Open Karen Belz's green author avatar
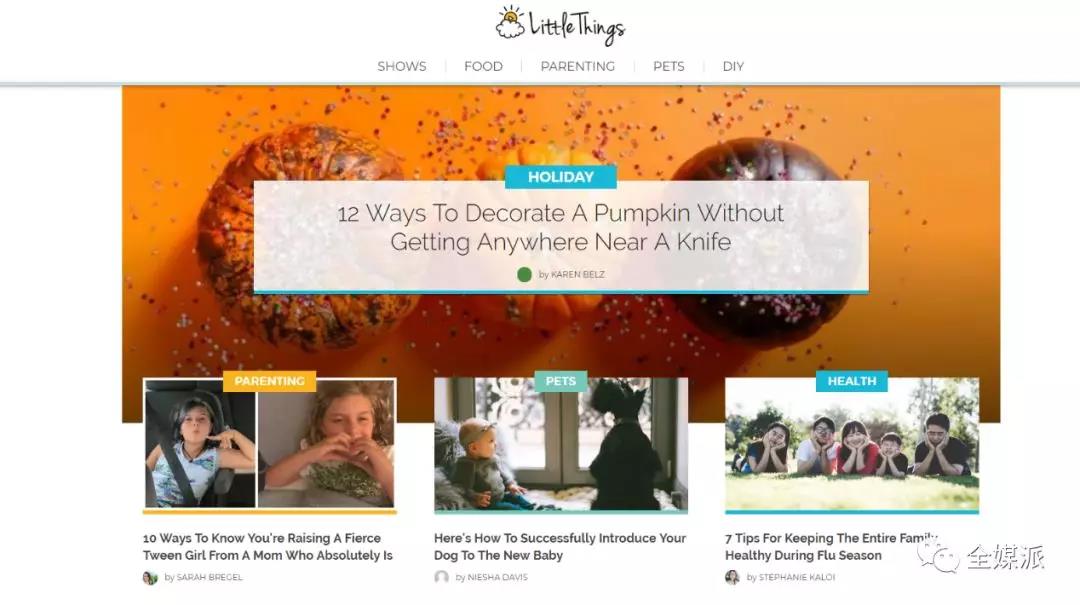 pos(524,274)
